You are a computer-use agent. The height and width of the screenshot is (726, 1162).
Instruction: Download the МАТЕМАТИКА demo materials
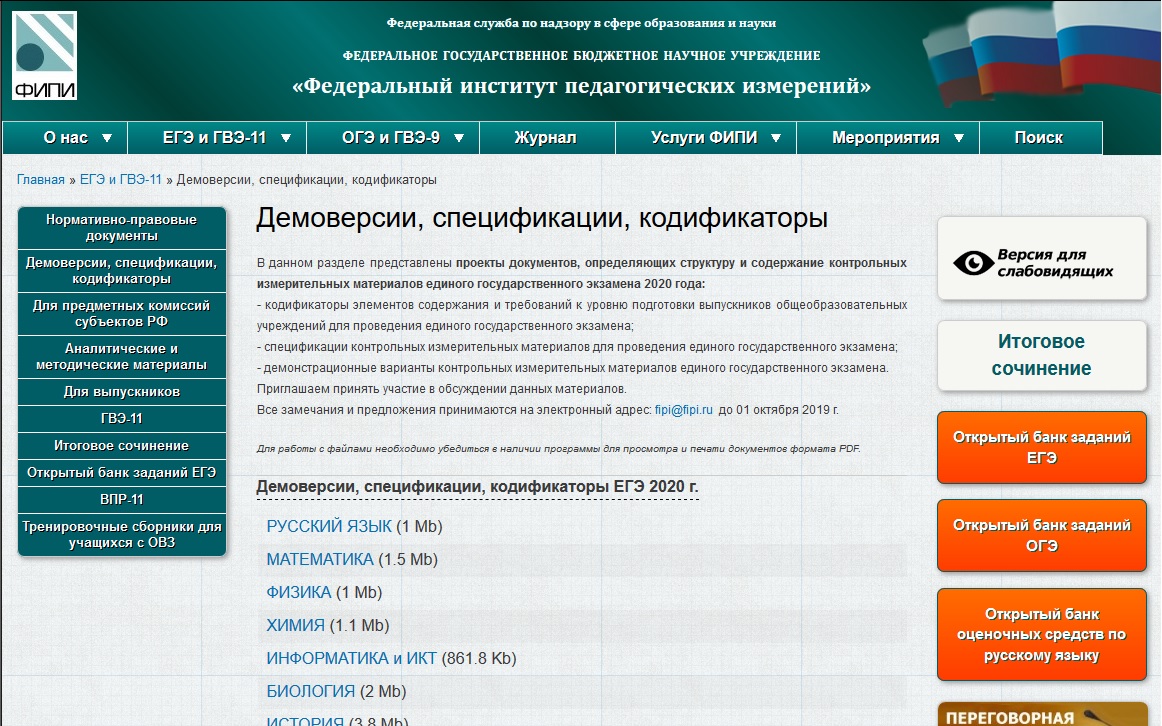click(320, 560)
